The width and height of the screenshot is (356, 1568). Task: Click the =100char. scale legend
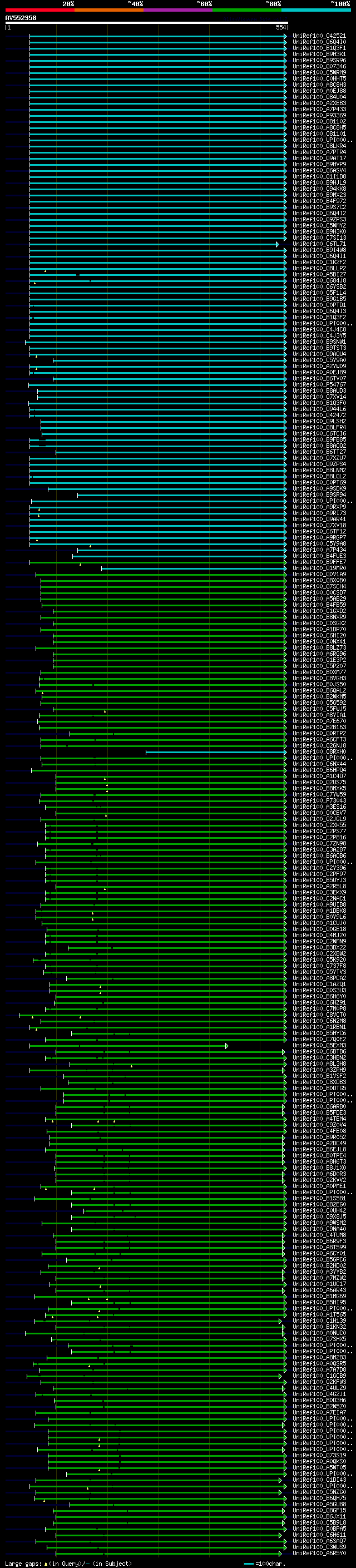(x=264, y=1564)
